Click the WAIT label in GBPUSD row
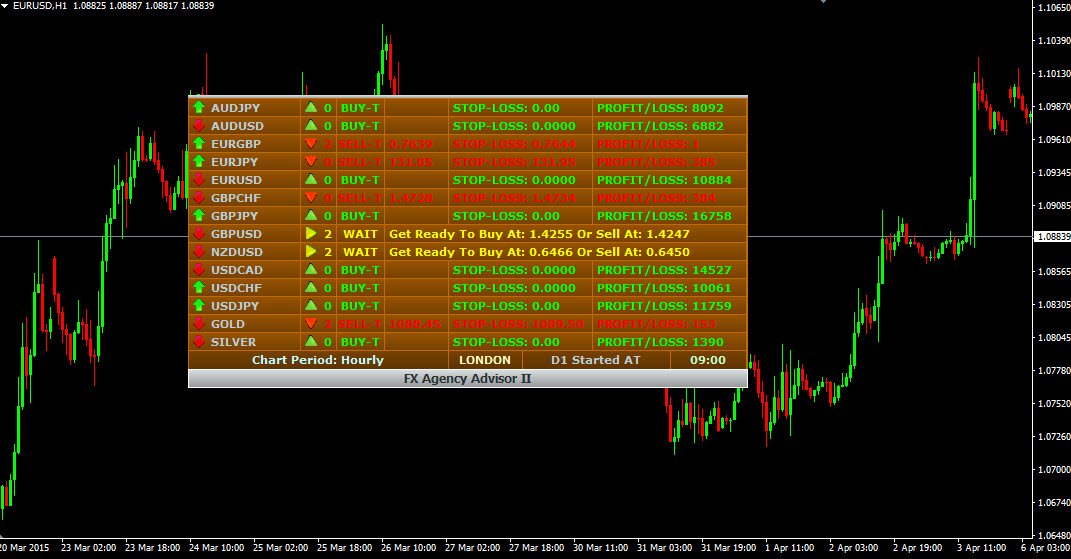This screenshot has height=559, width=1071. (x=360, y=234)
